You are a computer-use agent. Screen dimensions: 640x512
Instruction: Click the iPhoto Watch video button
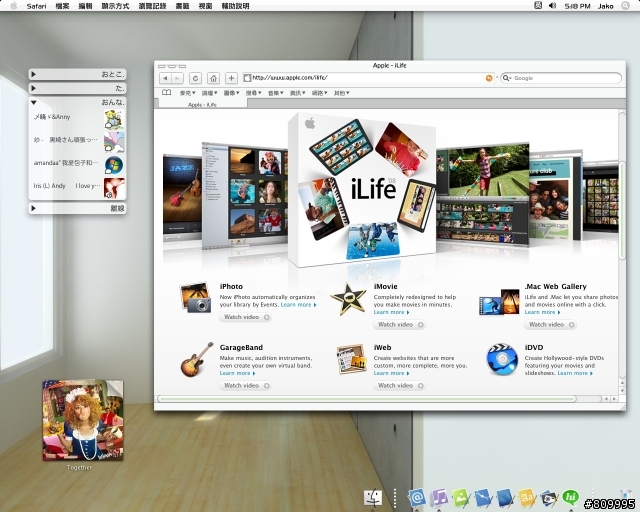tap(246, 317)
